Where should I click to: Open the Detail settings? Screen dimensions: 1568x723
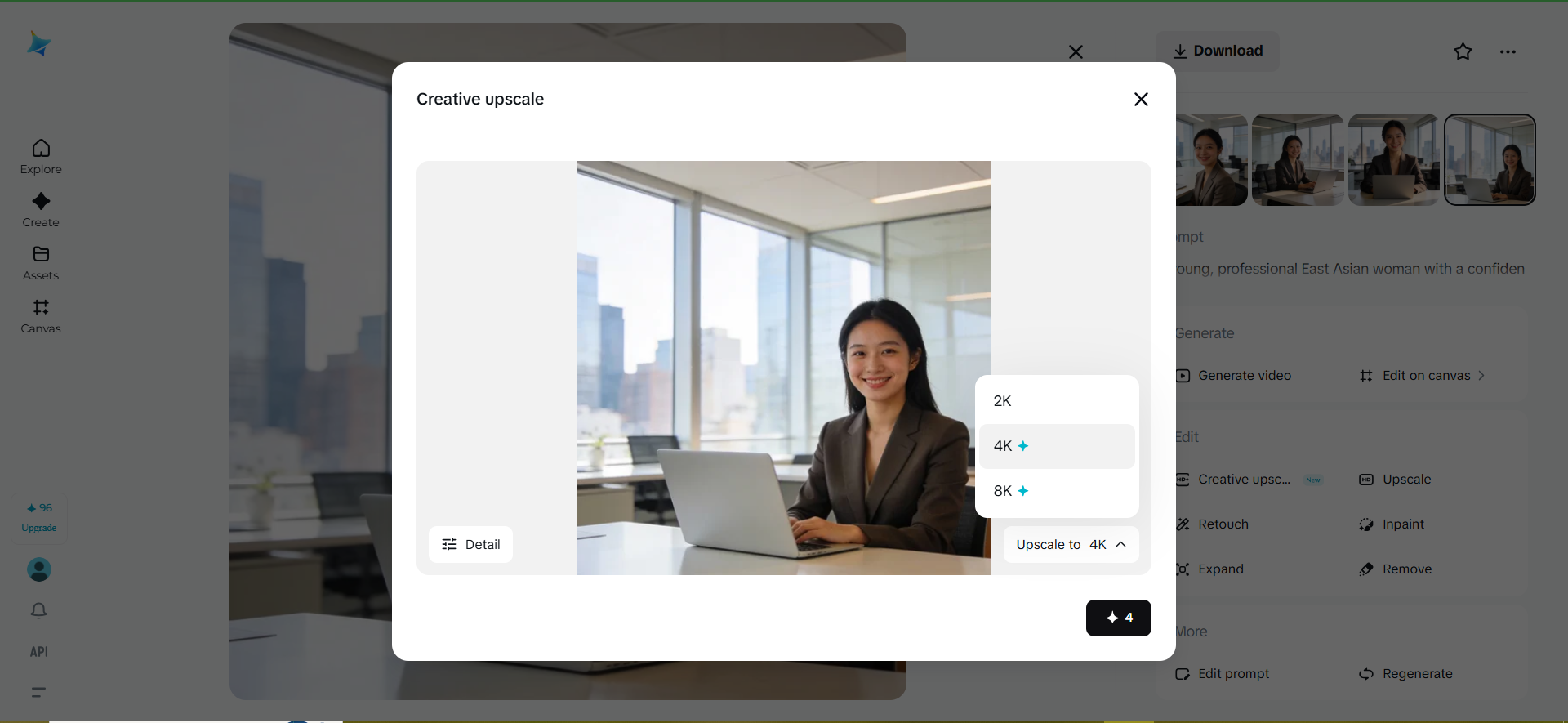click(470, 545)
